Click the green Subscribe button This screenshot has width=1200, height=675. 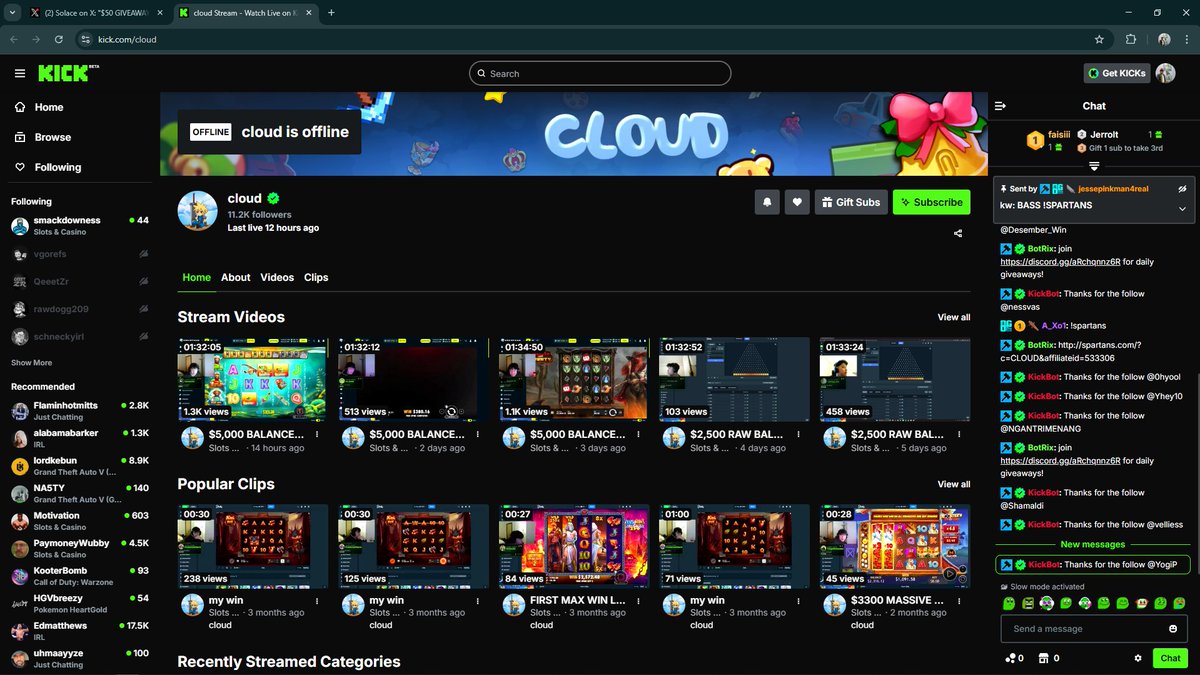click(931, 202)
